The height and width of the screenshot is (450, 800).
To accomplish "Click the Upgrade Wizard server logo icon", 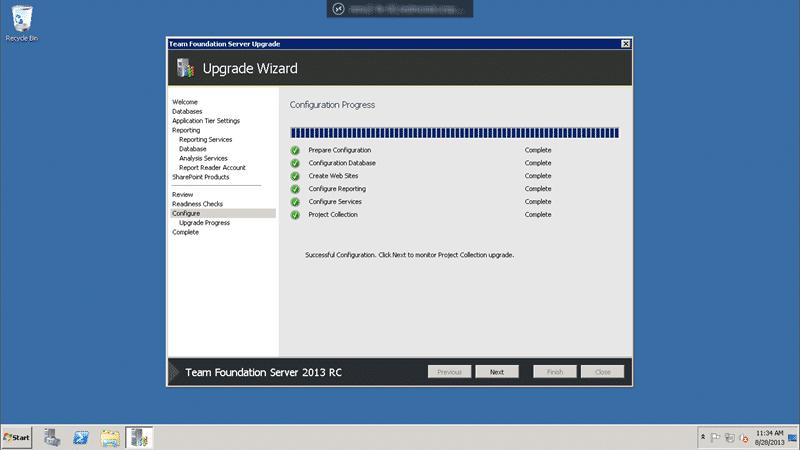I will pyautogui.click(x=185, y=68).
